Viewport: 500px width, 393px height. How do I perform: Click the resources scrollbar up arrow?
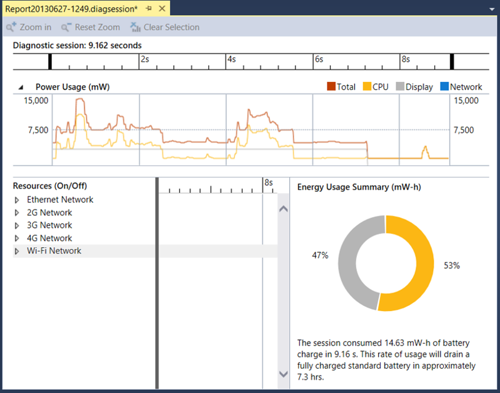click(283, 209)
